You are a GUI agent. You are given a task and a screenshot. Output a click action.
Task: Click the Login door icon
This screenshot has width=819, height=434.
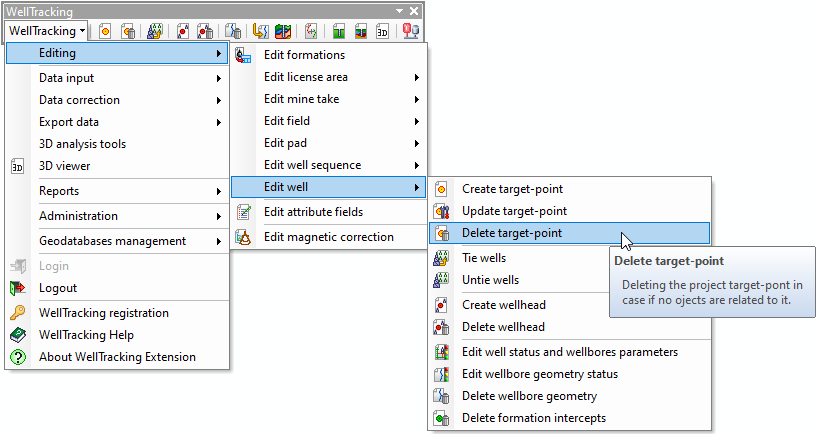[x=18, y=266]
